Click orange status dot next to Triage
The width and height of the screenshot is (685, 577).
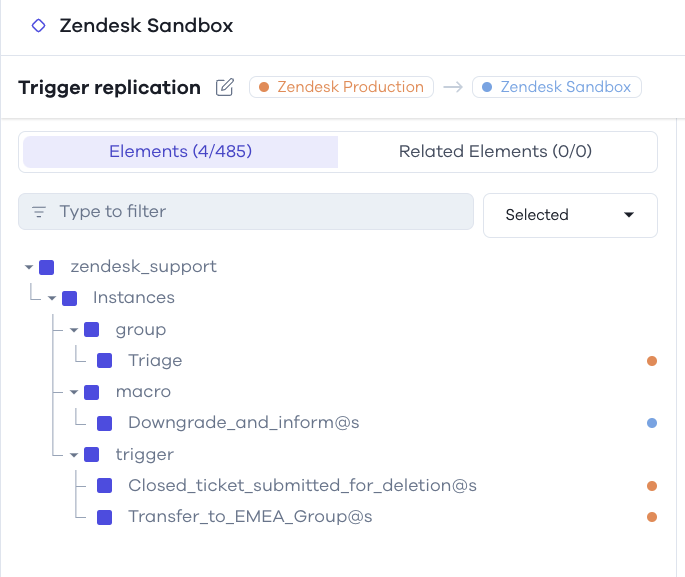[652, 361]
